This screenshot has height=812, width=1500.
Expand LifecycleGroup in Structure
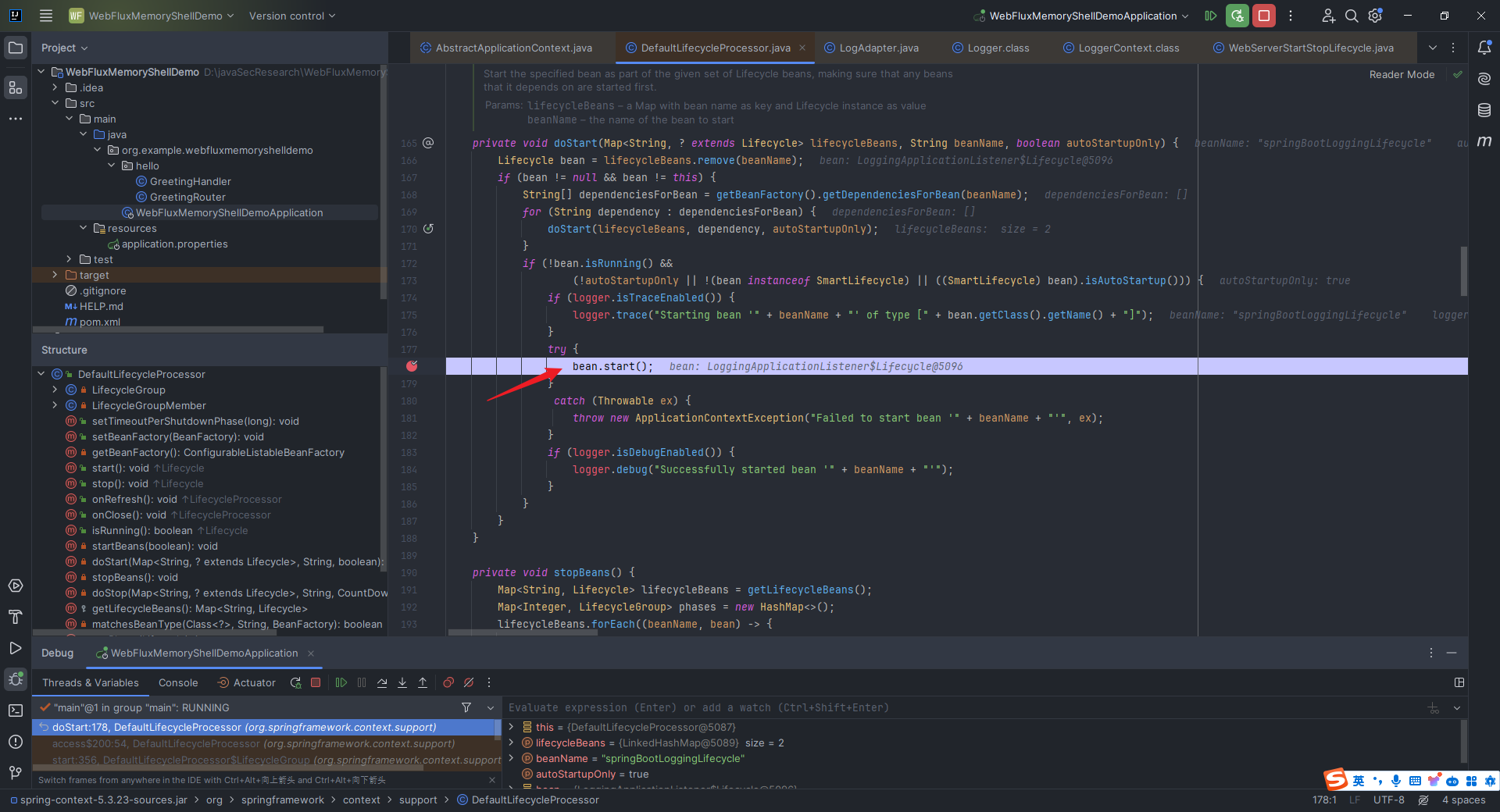point(55,390)
